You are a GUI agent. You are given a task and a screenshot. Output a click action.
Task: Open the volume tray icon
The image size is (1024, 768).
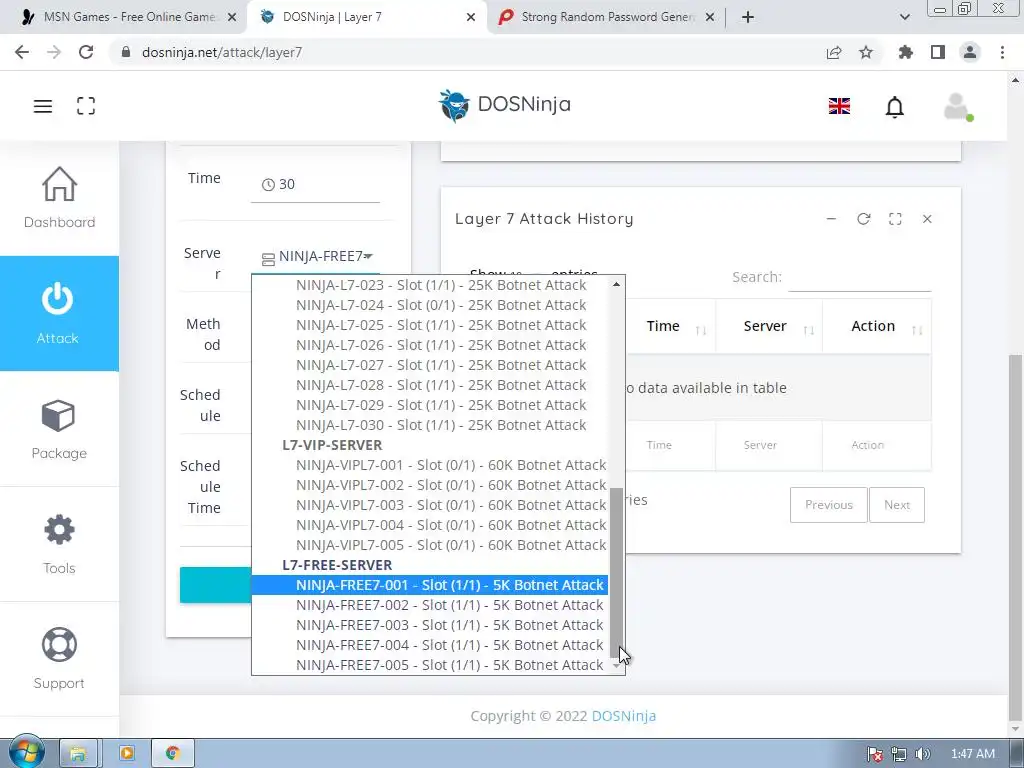coord(922,754)
